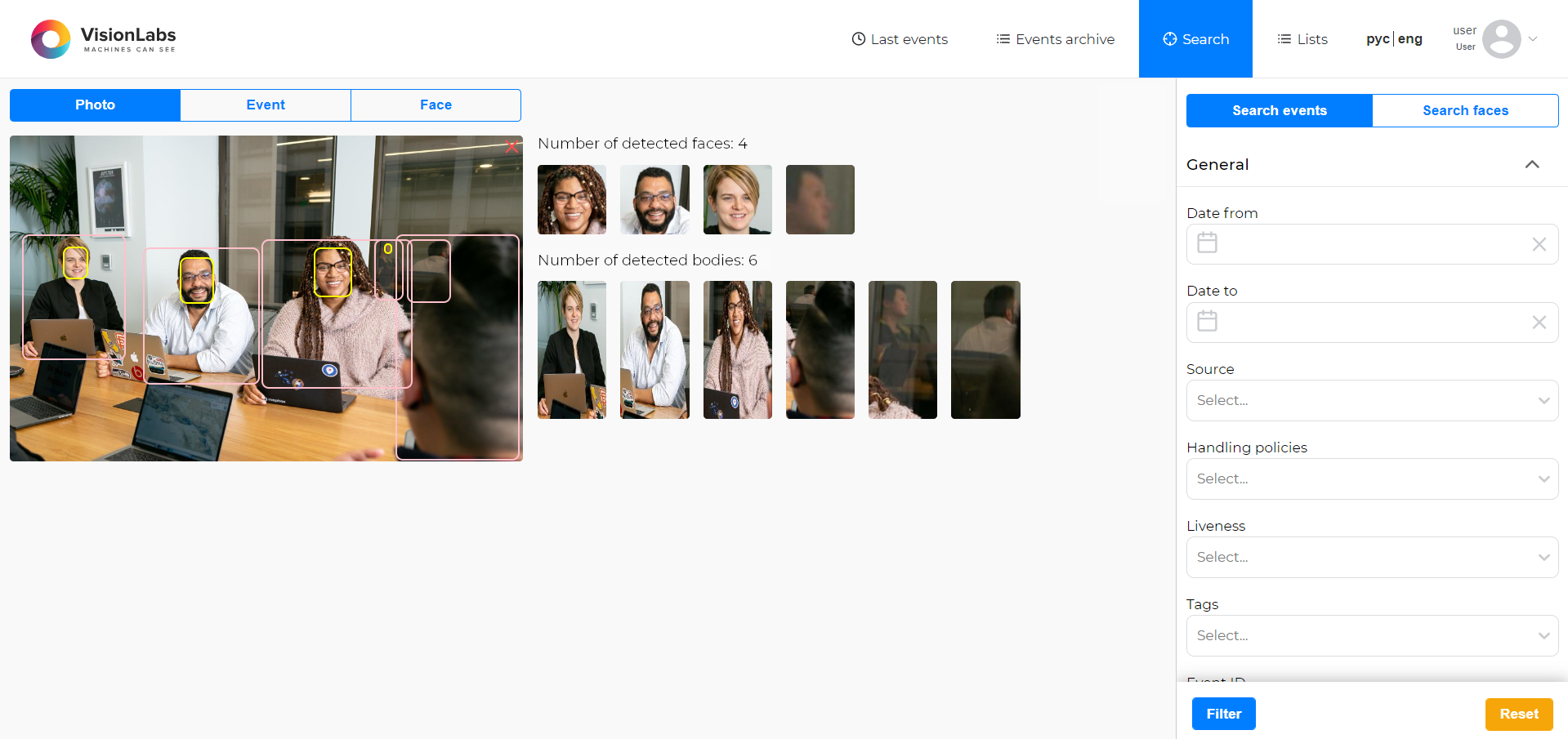Switch to the Face tab
The height and width of the screenshot is (739, 1568).
436,105
